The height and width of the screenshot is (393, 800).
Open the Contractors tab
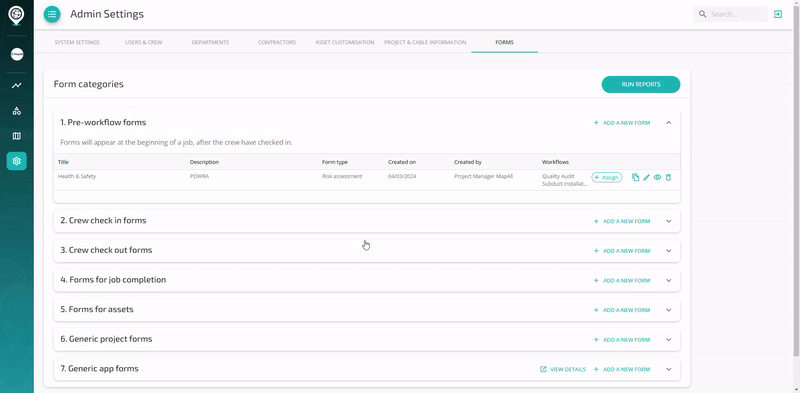(277, 42)
